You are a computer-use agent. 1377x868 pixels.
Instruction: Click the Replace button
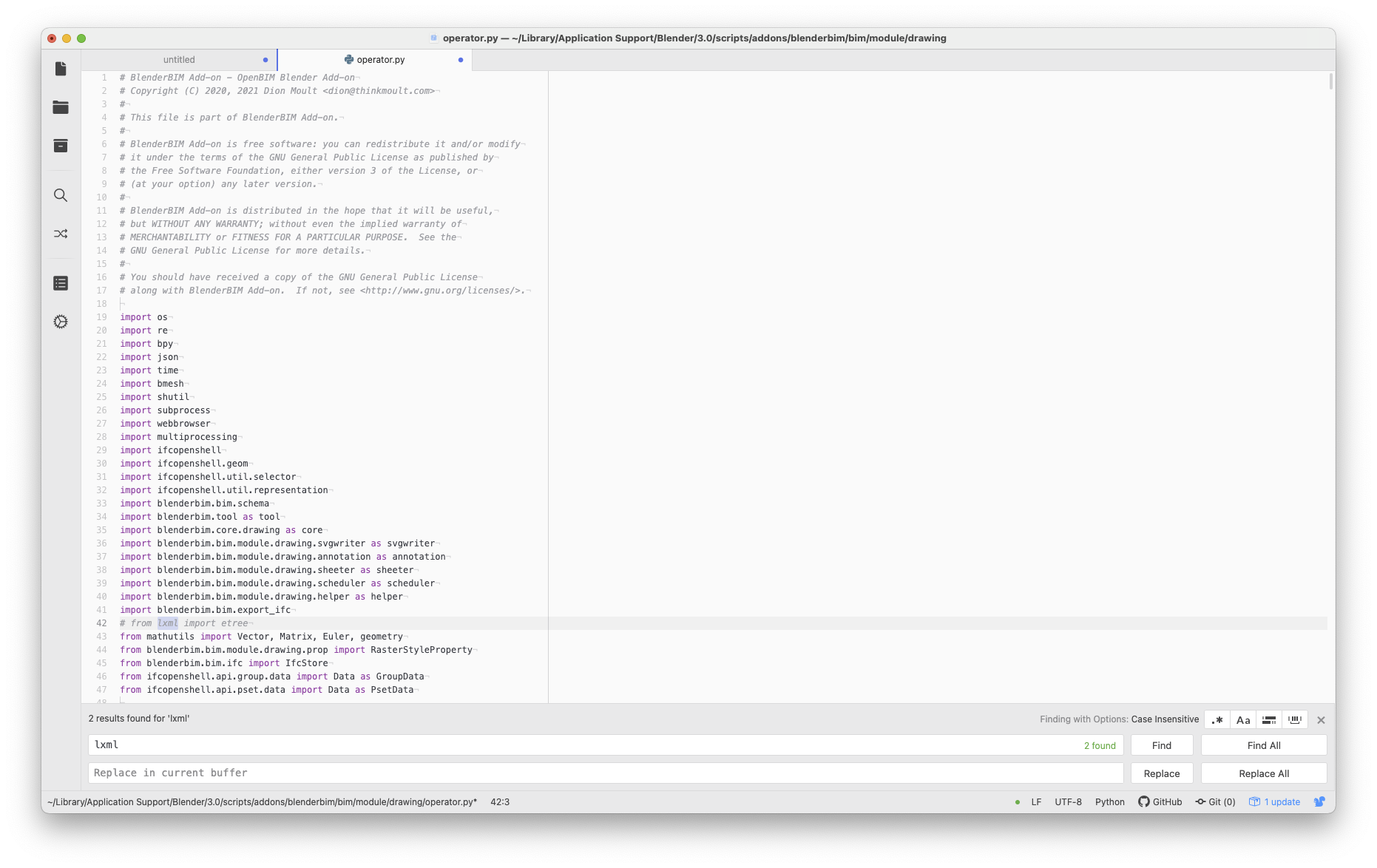click(x=1161, y=773)
